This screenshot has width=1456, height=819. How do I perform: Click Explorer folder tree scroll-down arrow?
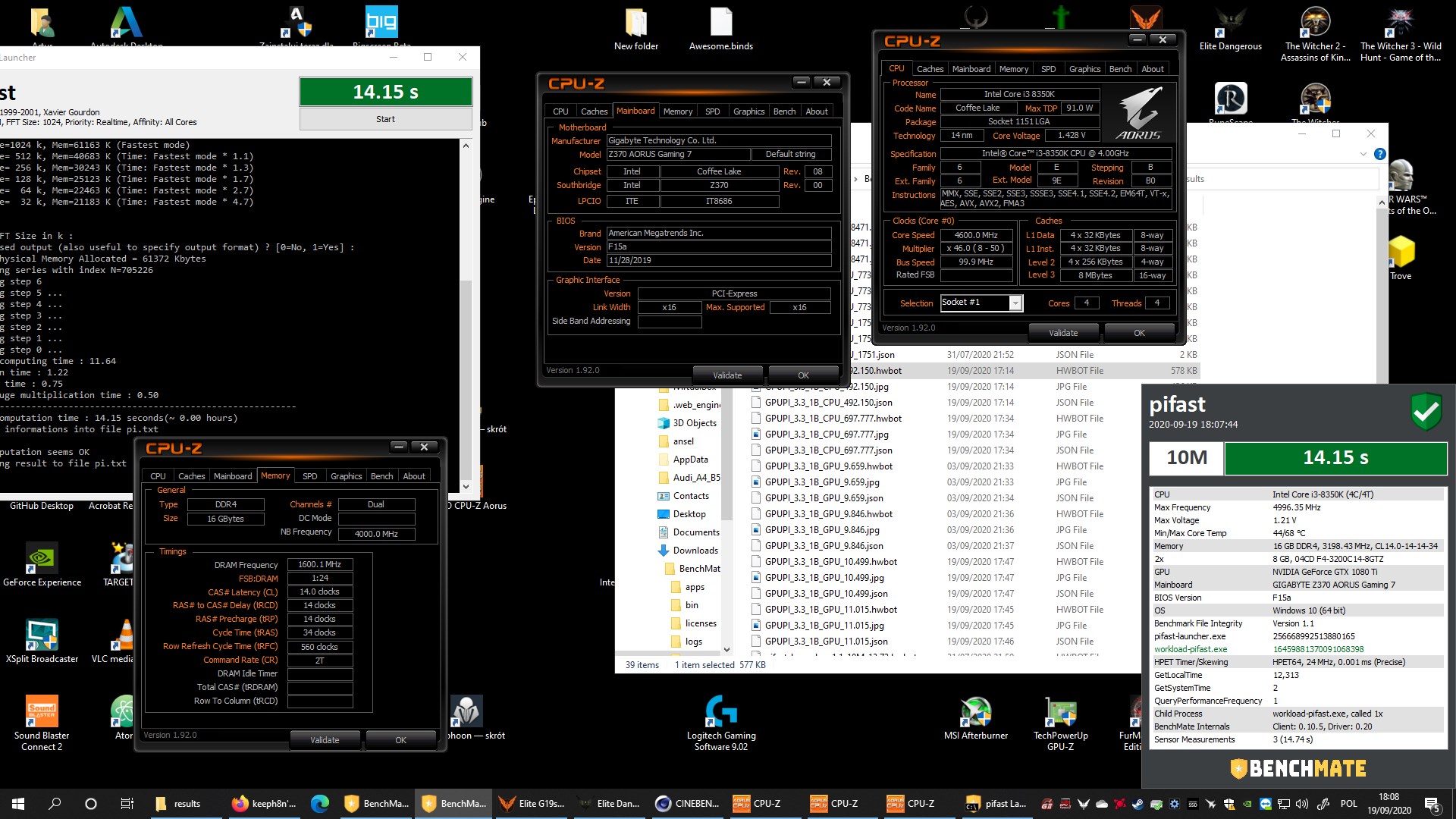(x=726, y=649)
